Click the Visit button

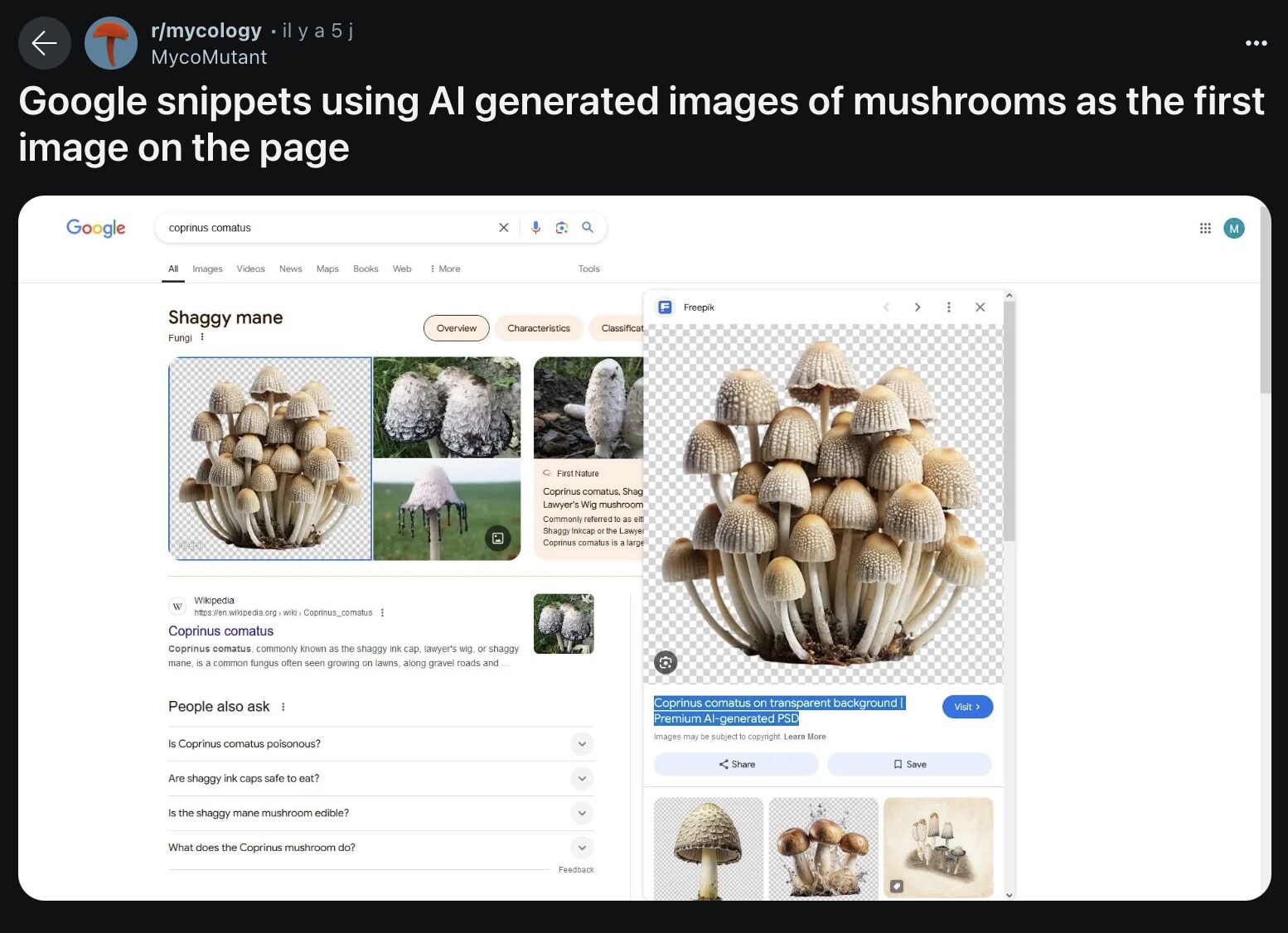pyautogui.click(x=967, y=708)
